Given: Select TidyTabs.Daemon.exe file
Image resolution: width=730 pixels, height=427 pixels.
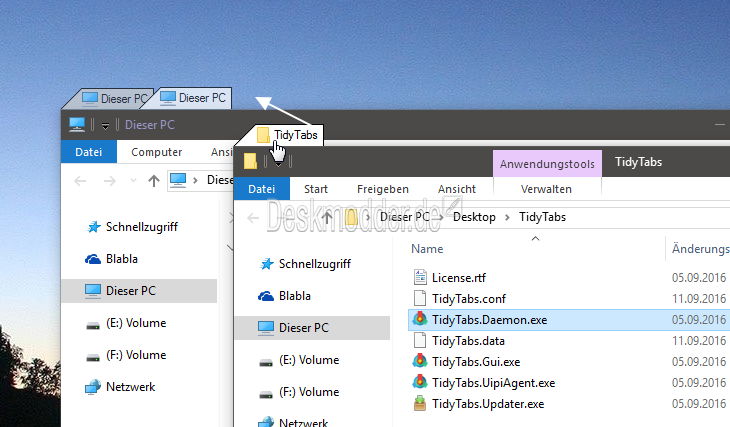Looking at the screenshot, I should coord(489,320).
